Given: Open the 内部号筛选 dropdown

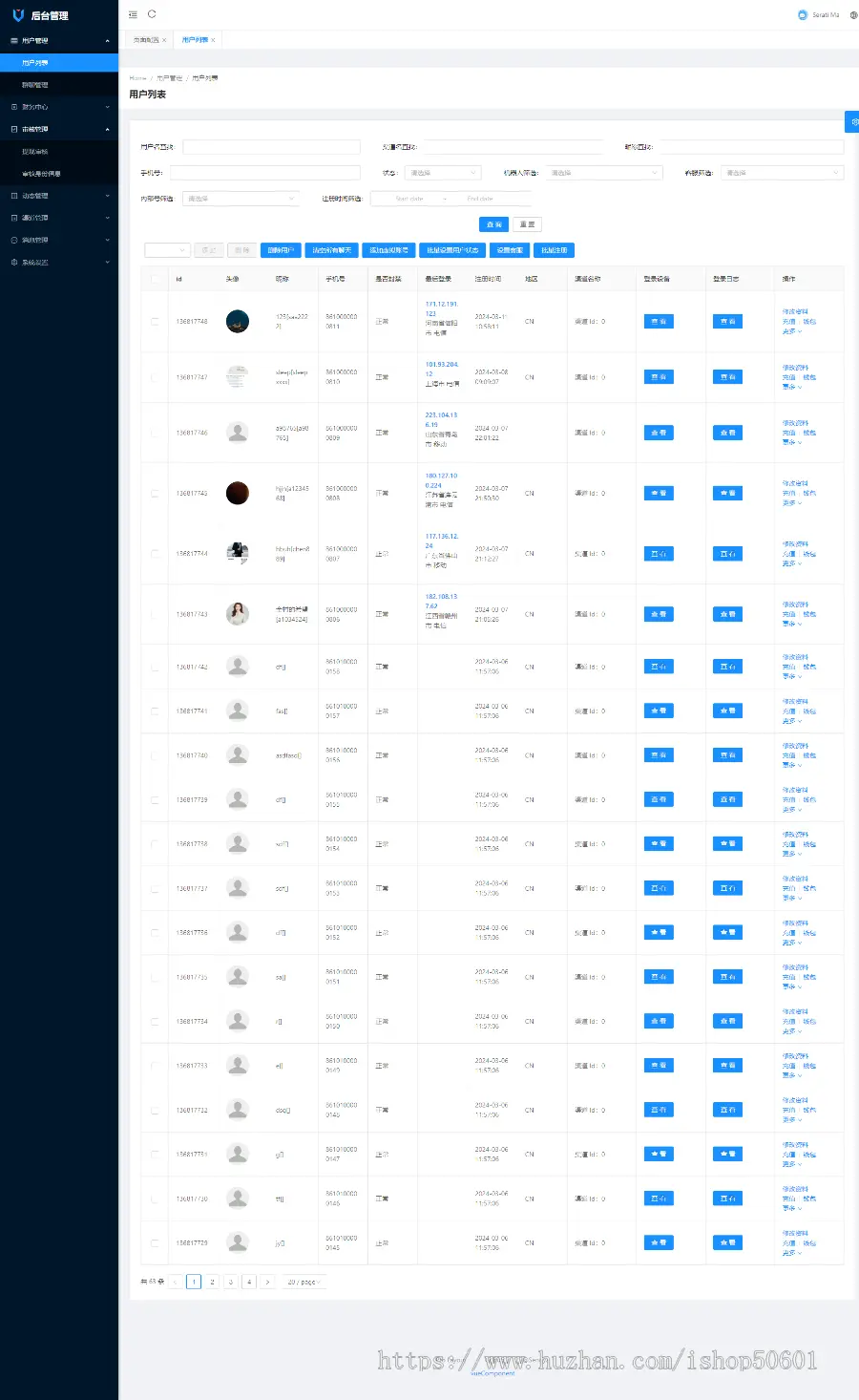Looking at the screenshot, I should 241,199.
